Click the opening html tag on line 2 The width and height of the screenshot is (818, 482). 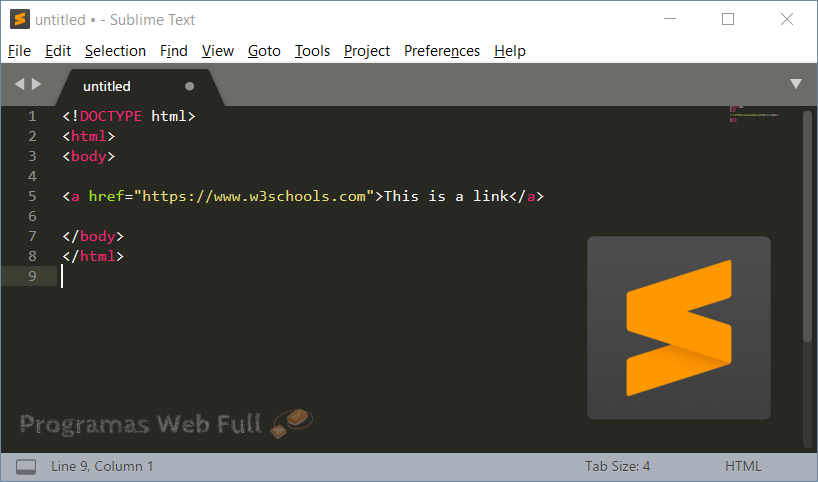89,136
